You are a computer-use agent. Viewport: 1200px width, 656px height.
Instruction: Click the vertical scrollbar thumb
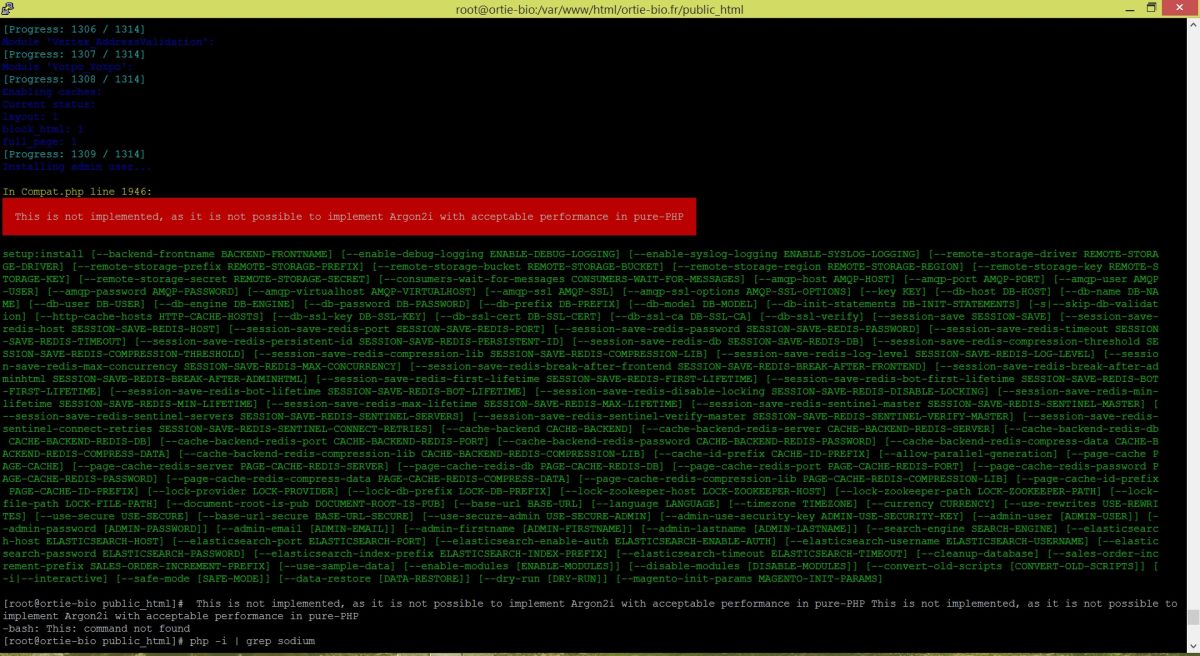tap(1191, 618)
